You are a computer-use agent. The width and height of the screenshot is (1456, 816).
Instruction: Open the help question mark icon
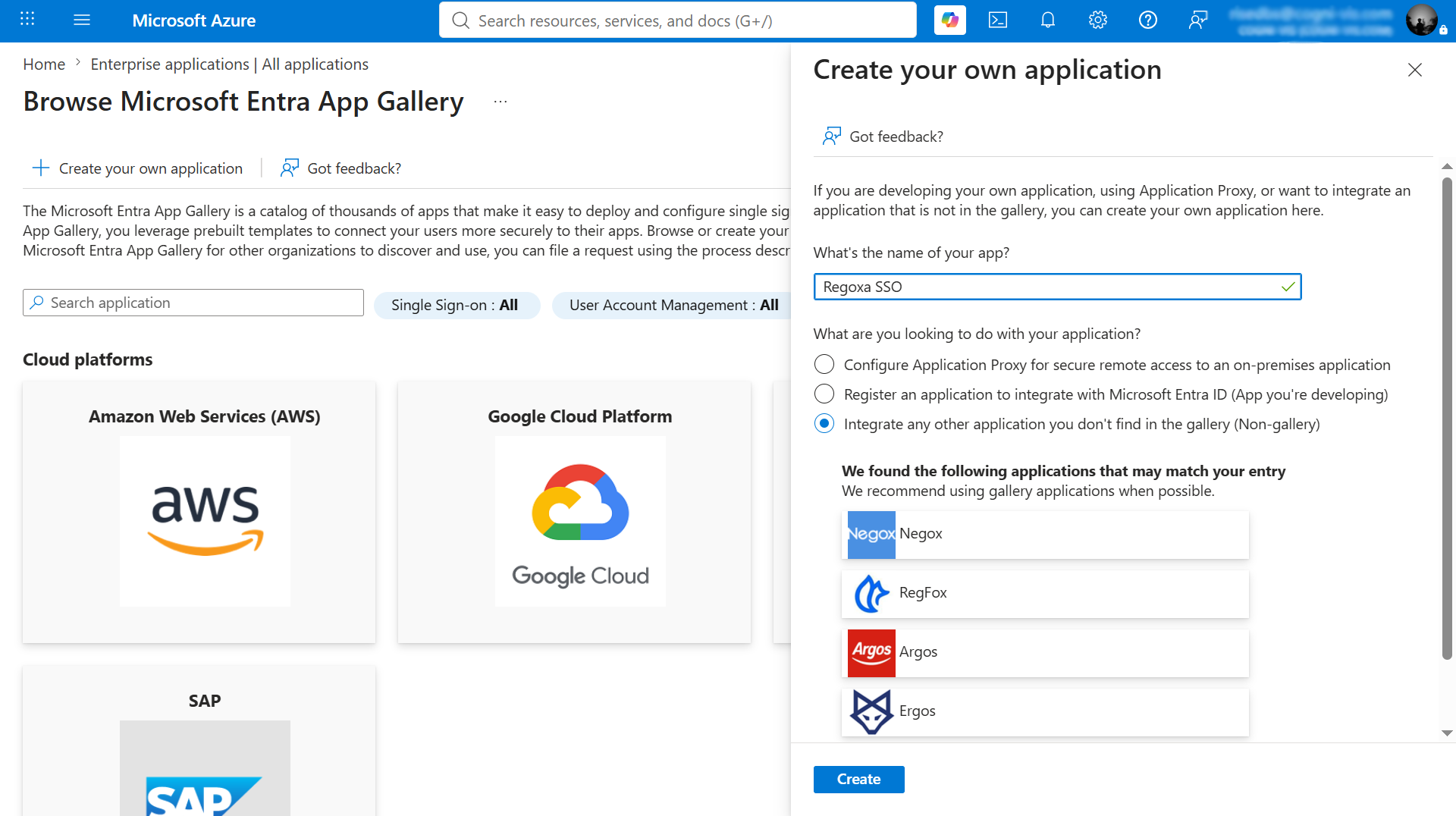tap(1148, 20)
